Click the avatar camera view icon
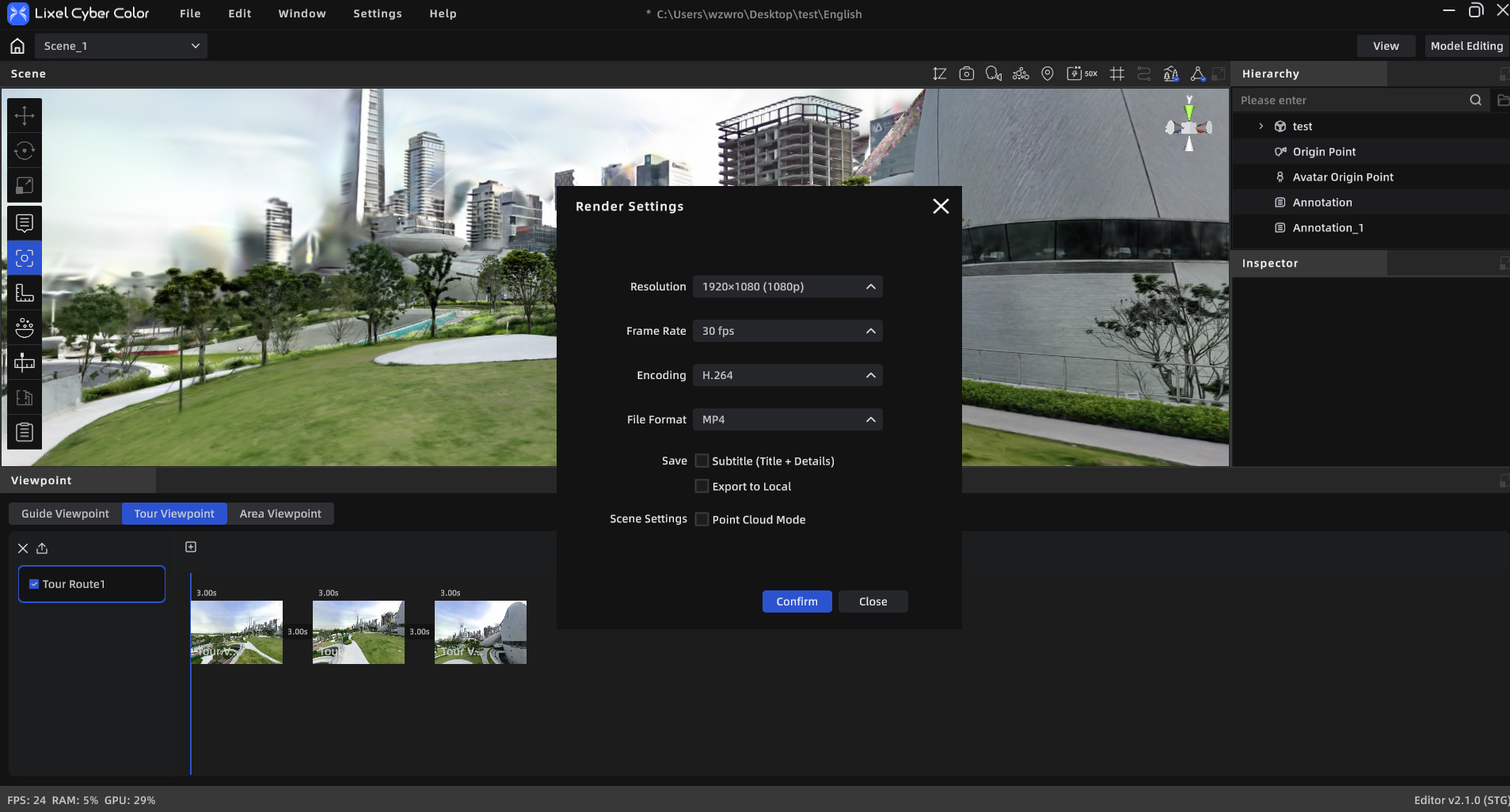The width and height of the screenshot is (1510, 812). tap(994, 74)
